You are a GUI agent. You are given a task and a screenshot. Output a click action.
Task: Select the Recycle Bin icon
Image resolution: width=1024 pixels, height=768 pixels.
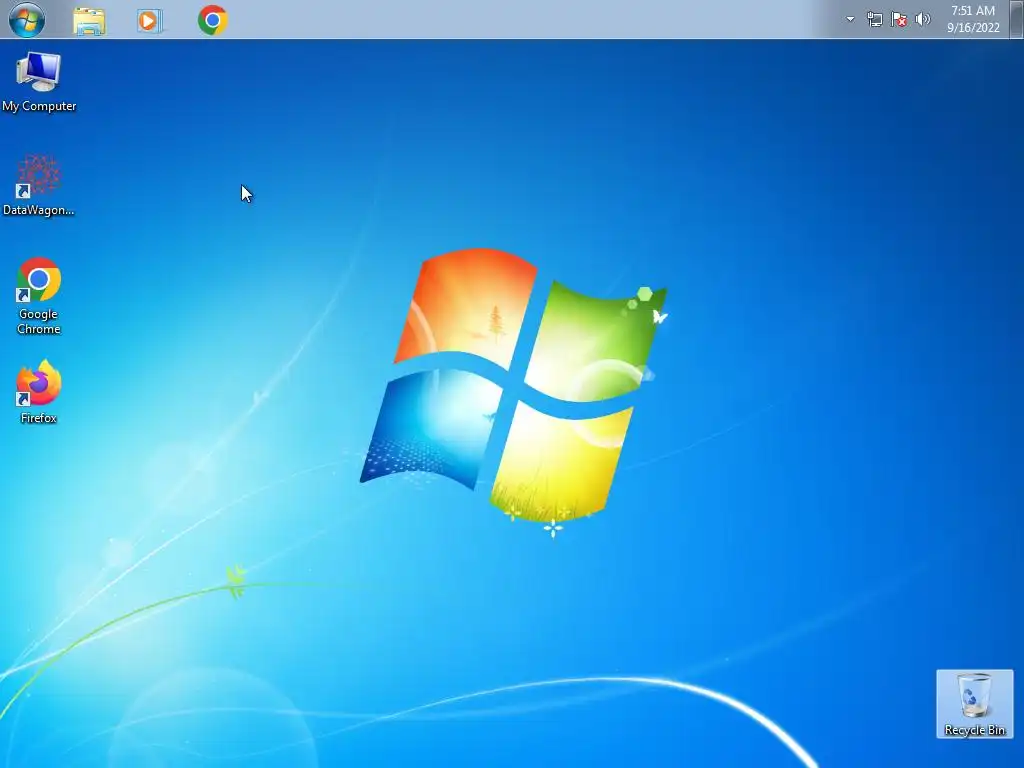coord(974,704)
